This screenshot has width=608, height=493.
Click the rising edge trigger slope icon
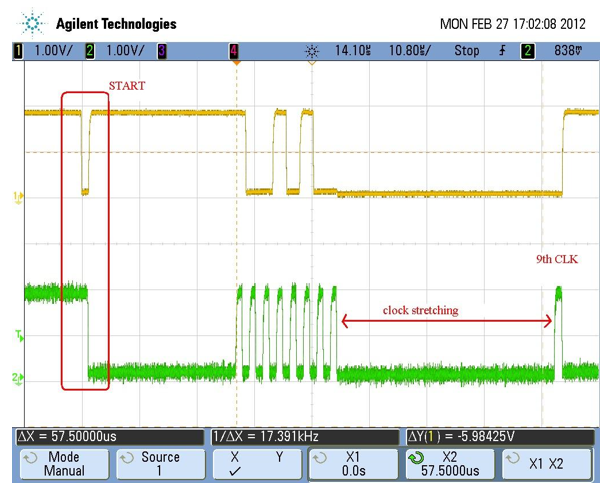click(x=503, y=50)
